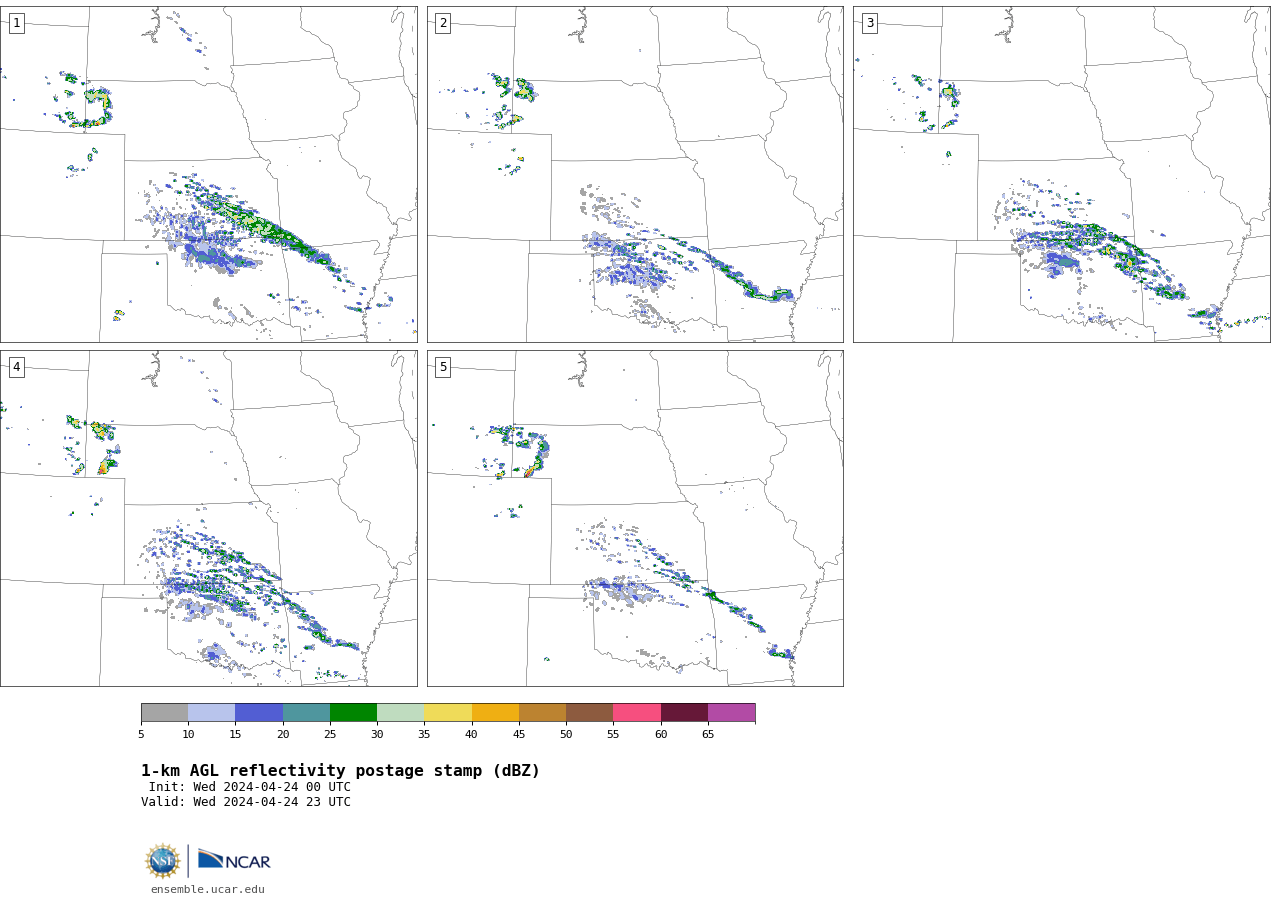Click the panel number label 5
1280x901 pixels.
click(443, 367)
